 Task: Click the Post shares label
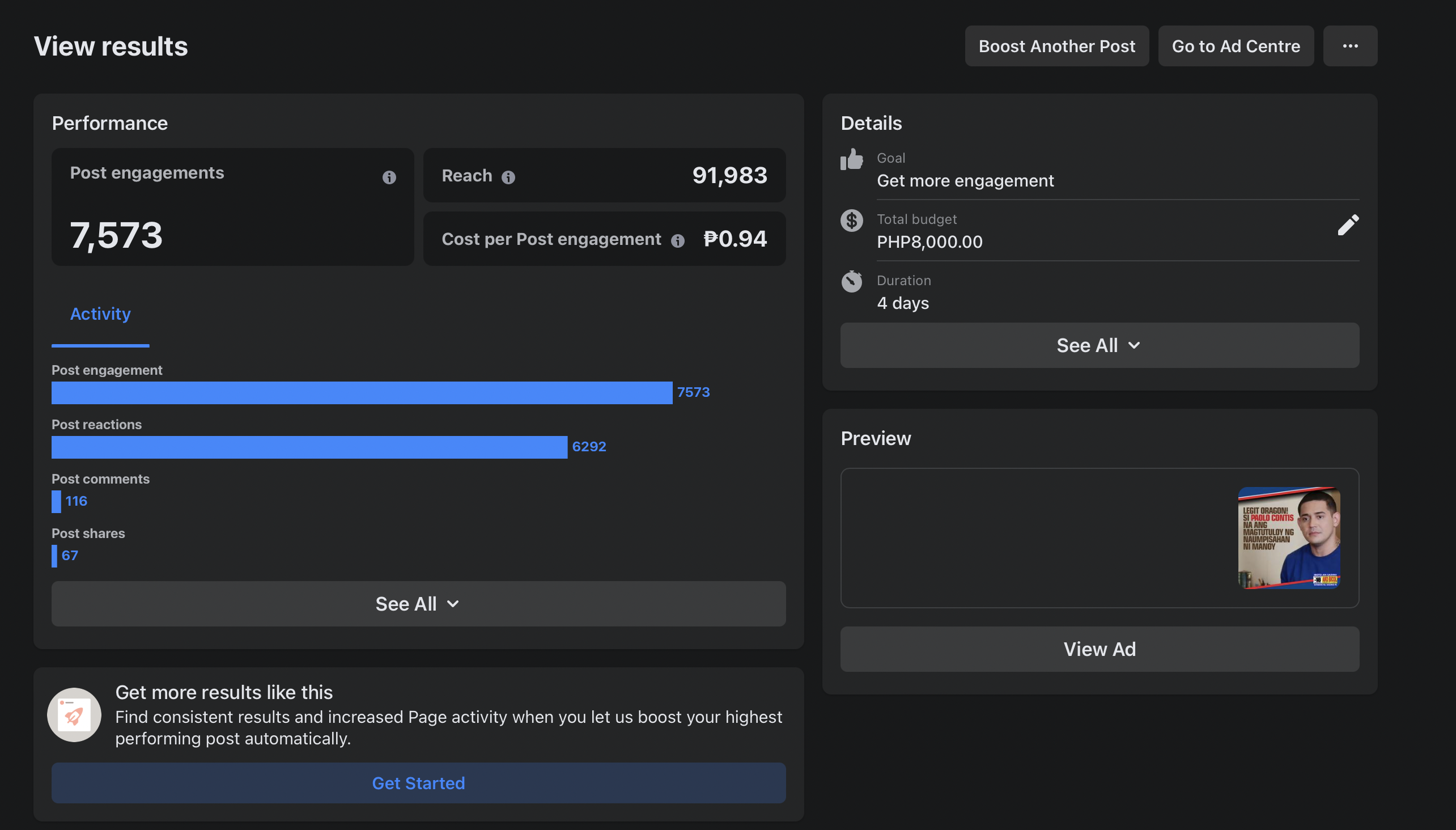[88, 533]
